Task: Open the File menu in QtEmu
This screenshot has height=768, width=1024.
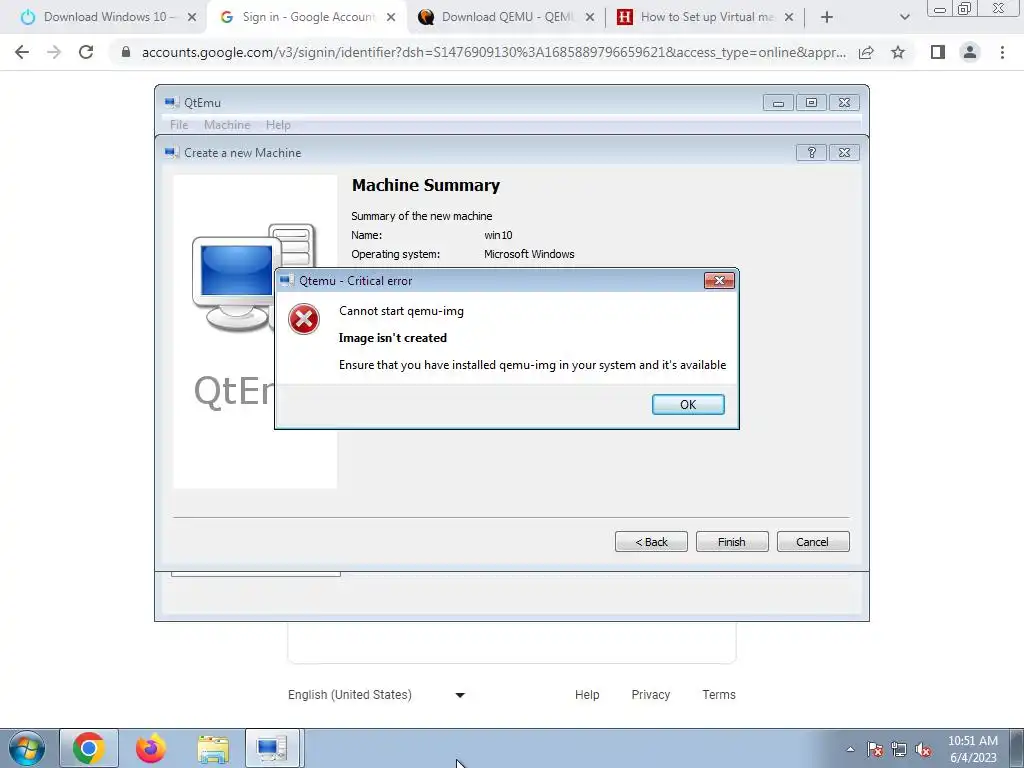Action: pyautogui.click(x=179, y=125)
